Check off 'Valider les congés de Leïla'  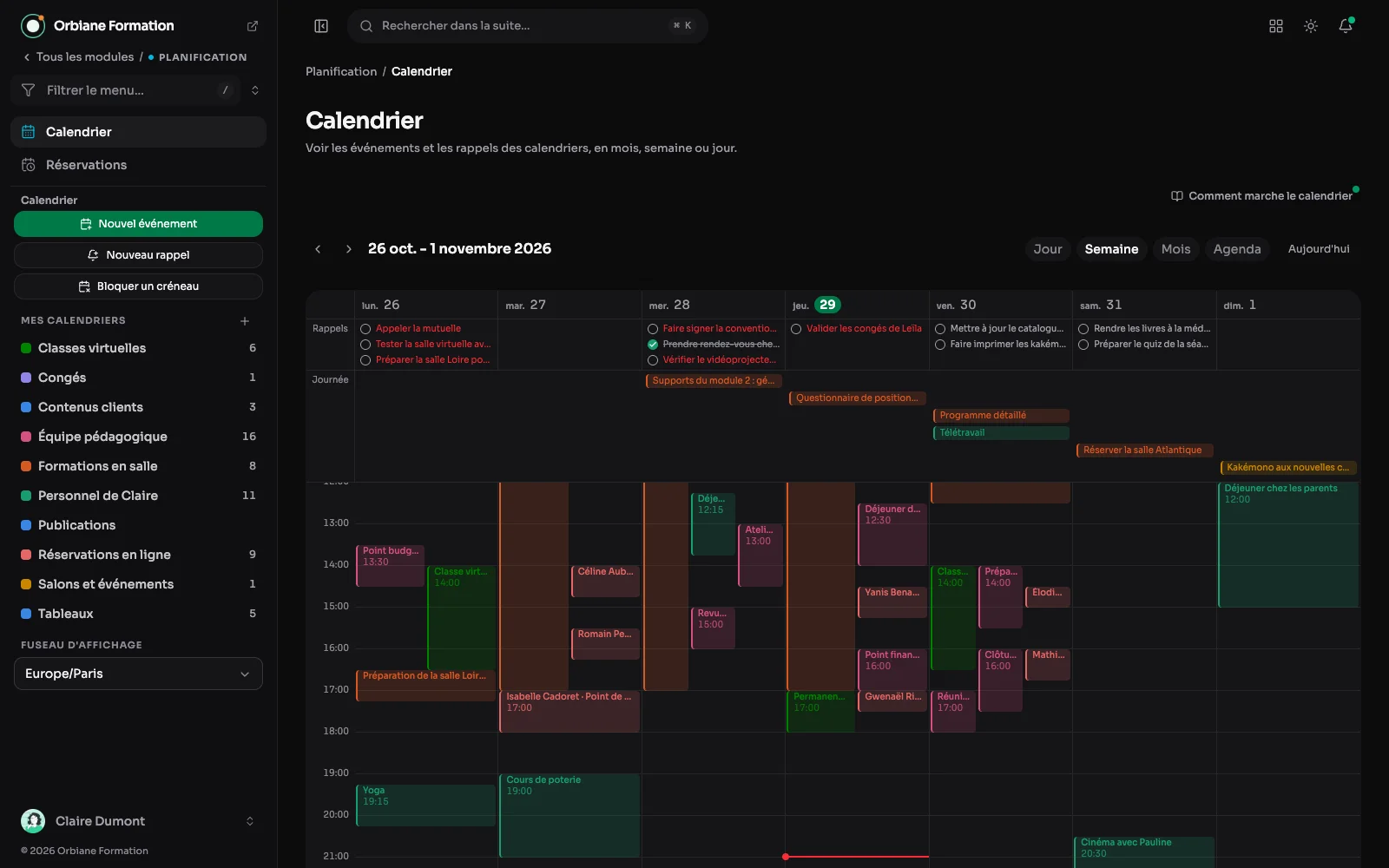point(796,329)
